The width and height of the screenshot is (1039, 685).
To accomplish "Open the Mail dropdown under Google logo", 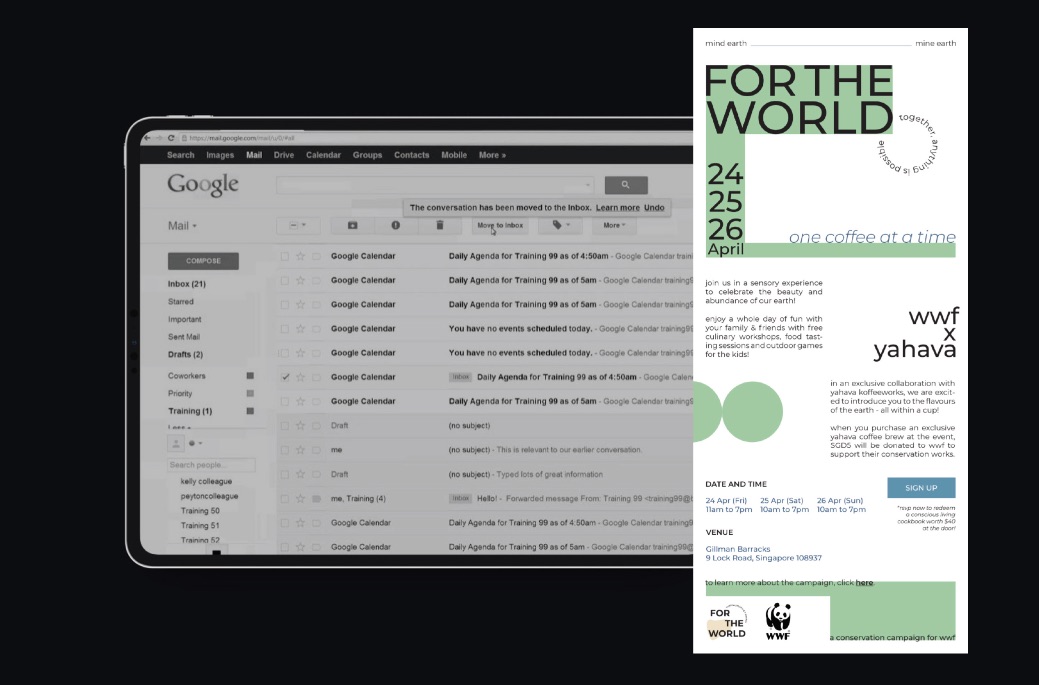I will pyautogui.click(x=182, y=226).
